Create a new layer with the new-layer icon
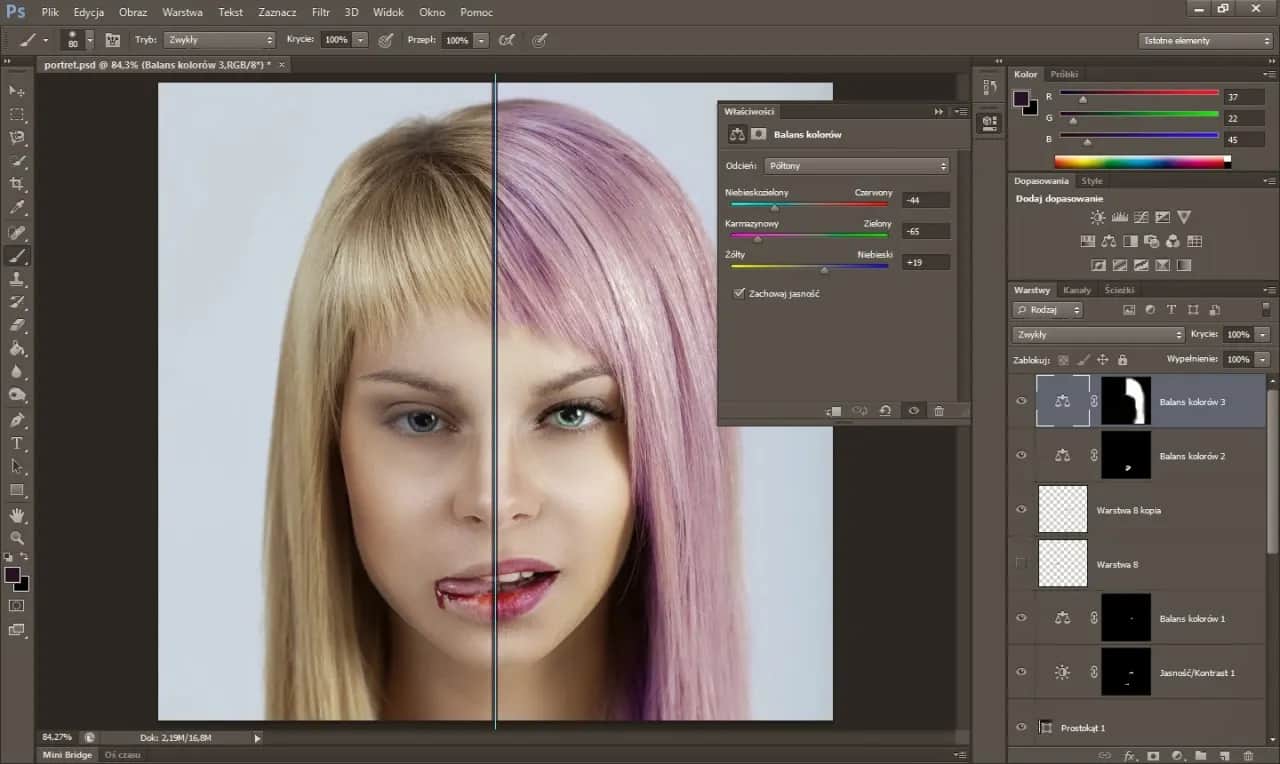 click(x=1222, y=753)
